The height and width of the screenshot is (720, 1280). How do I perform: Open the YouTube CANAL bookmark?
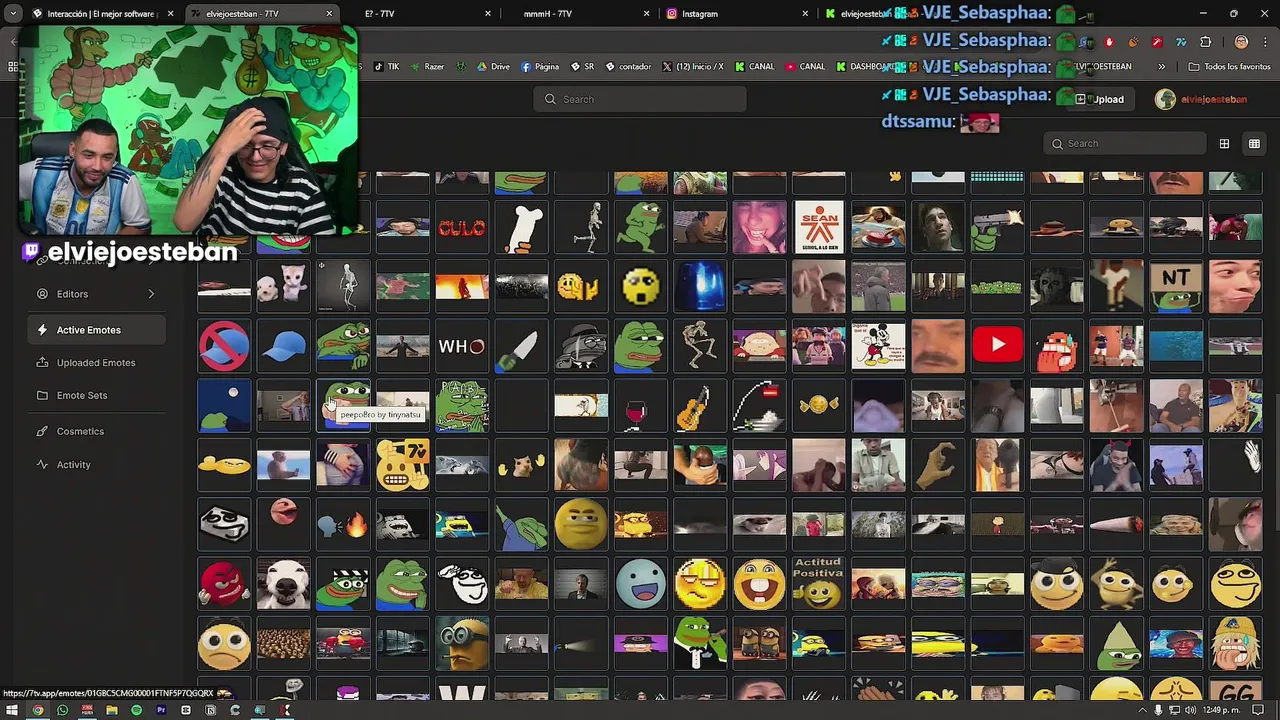click(x=805, y=67)
